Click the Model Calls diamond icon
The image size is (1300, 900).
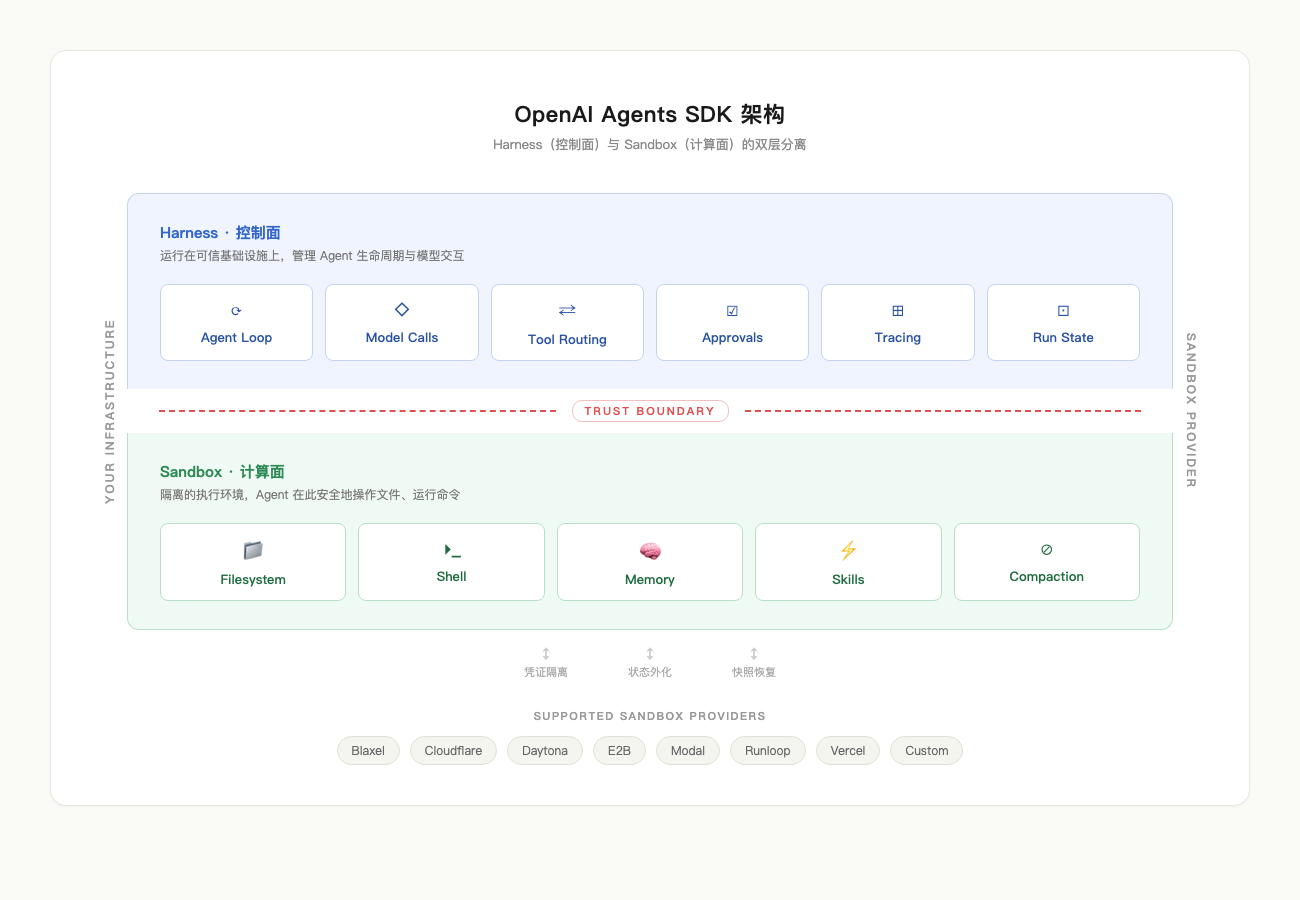[x=402, y=309]
